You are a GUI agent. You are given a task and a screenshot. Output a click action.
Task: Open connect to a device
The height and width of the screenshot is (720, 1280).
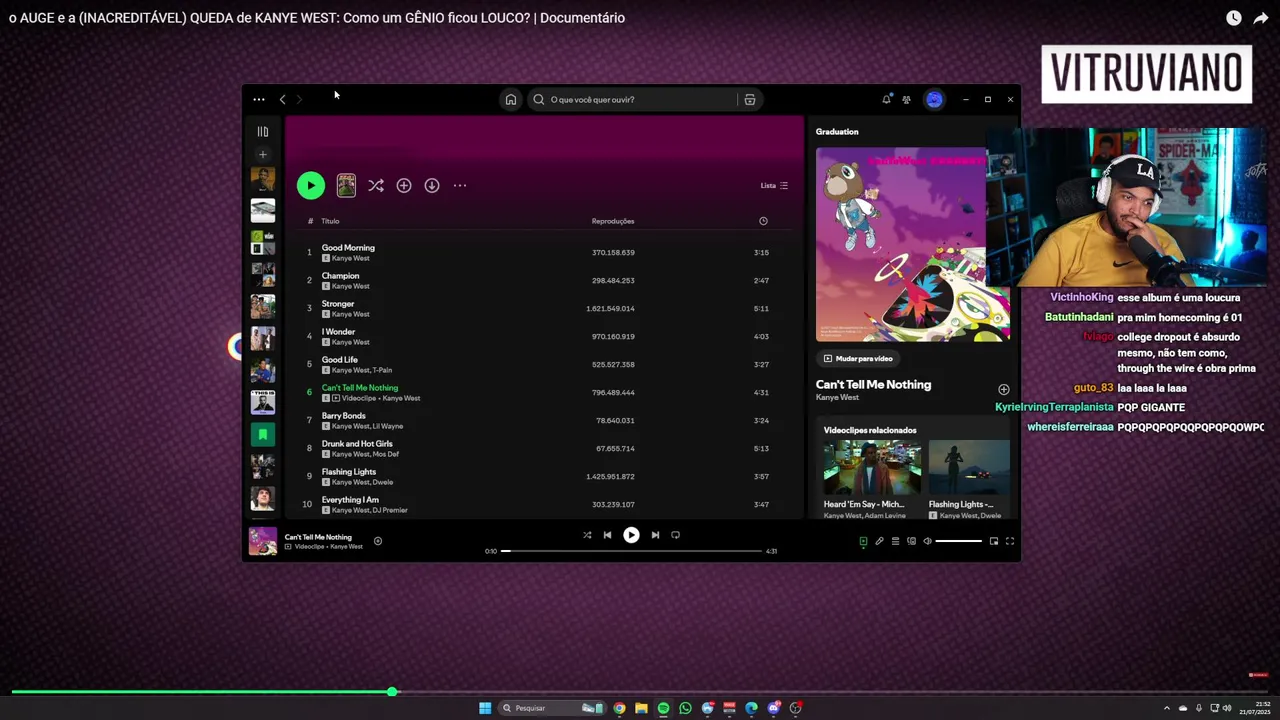911,541
